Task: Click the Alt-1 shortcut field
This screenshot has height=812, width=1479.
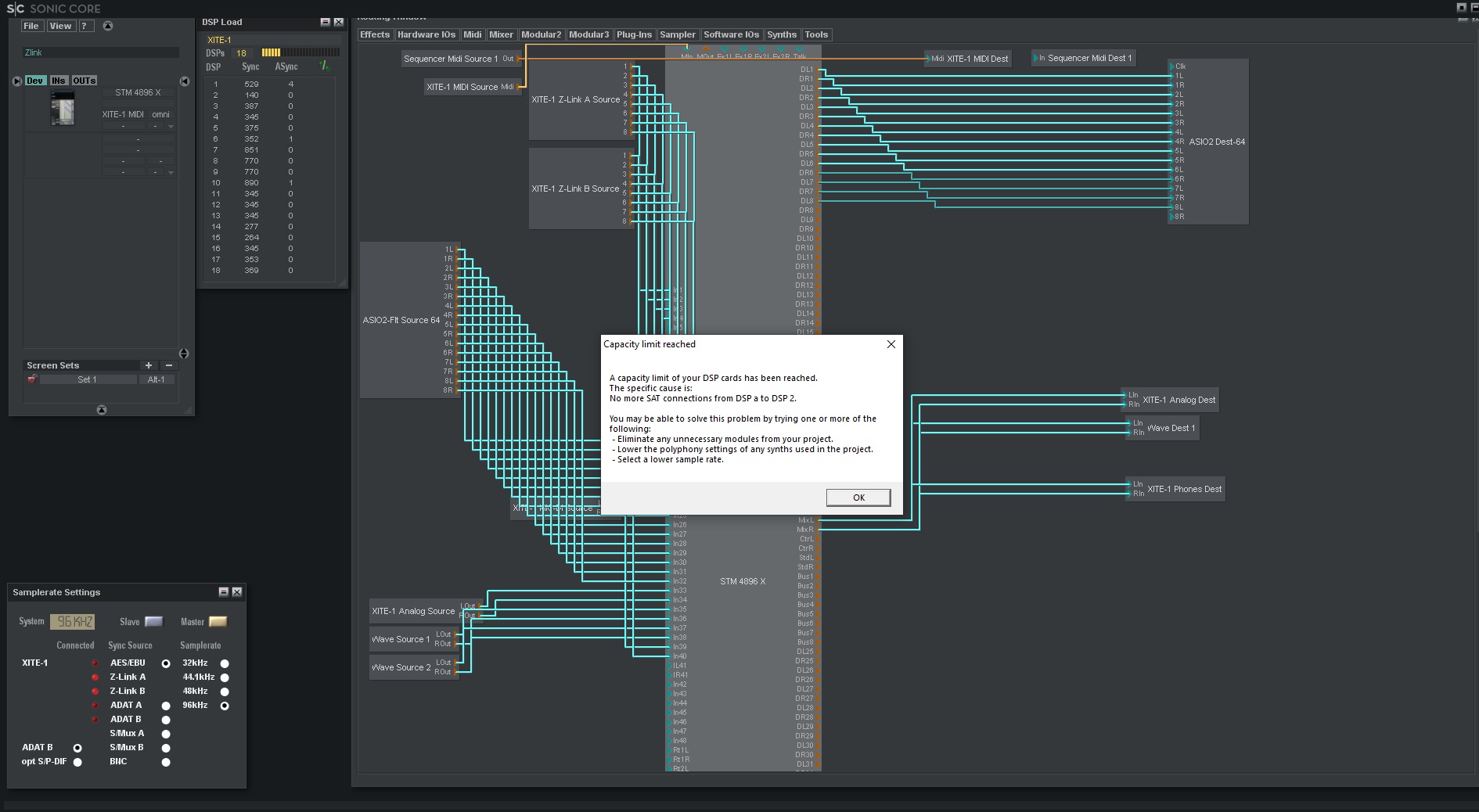Action: coord(157,379)
